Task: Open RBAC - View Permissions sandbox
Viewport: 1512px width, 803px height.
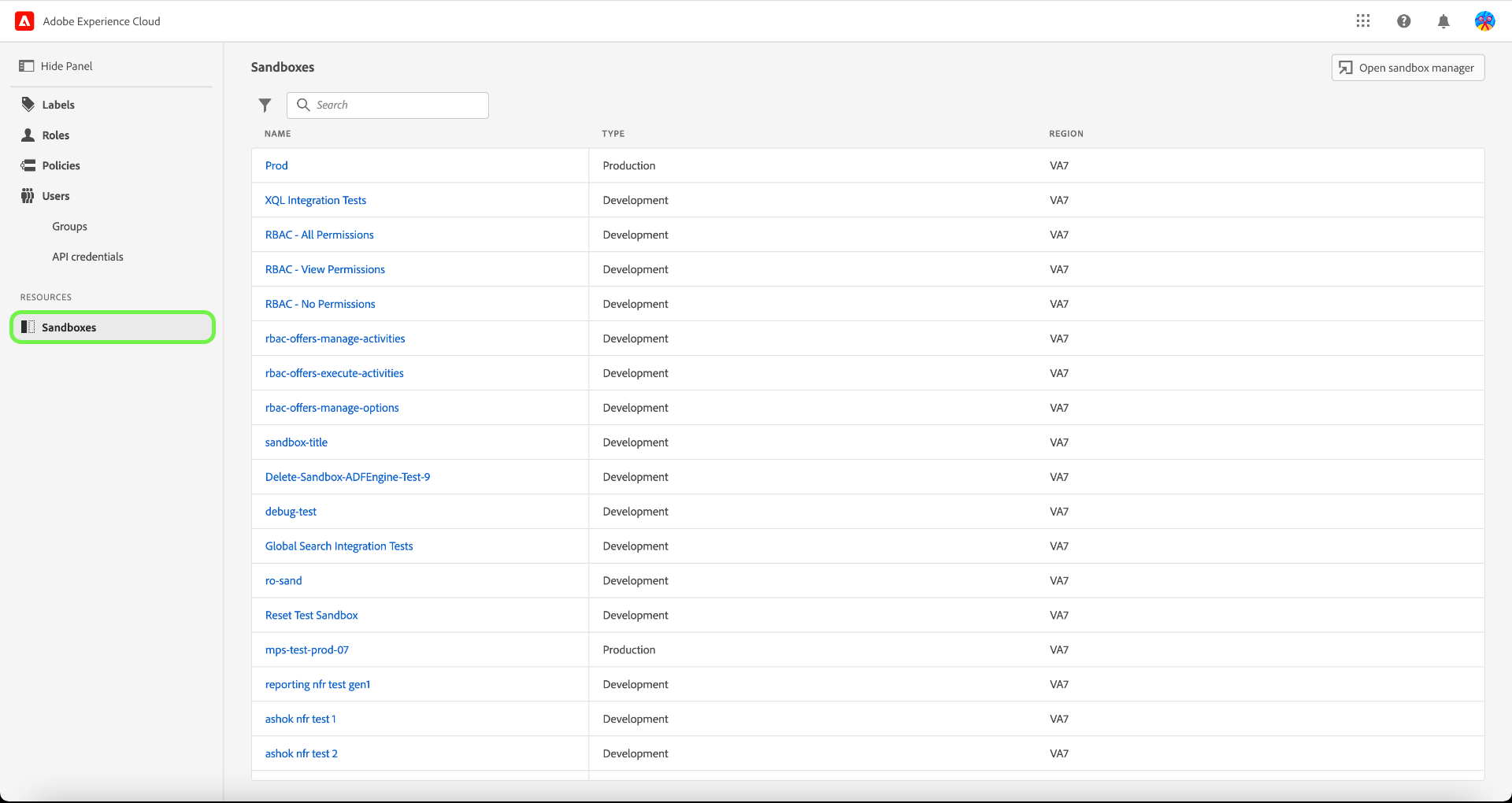Action: (324, 269)
